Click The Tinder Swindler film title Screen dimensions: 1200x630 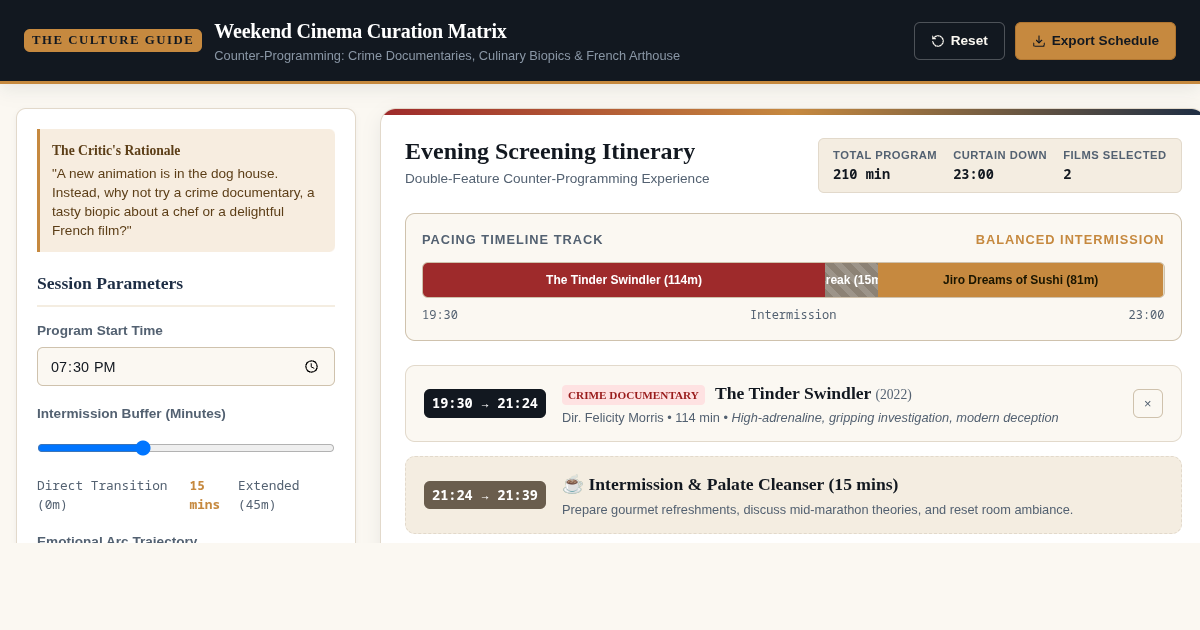(x=793, y=393)
